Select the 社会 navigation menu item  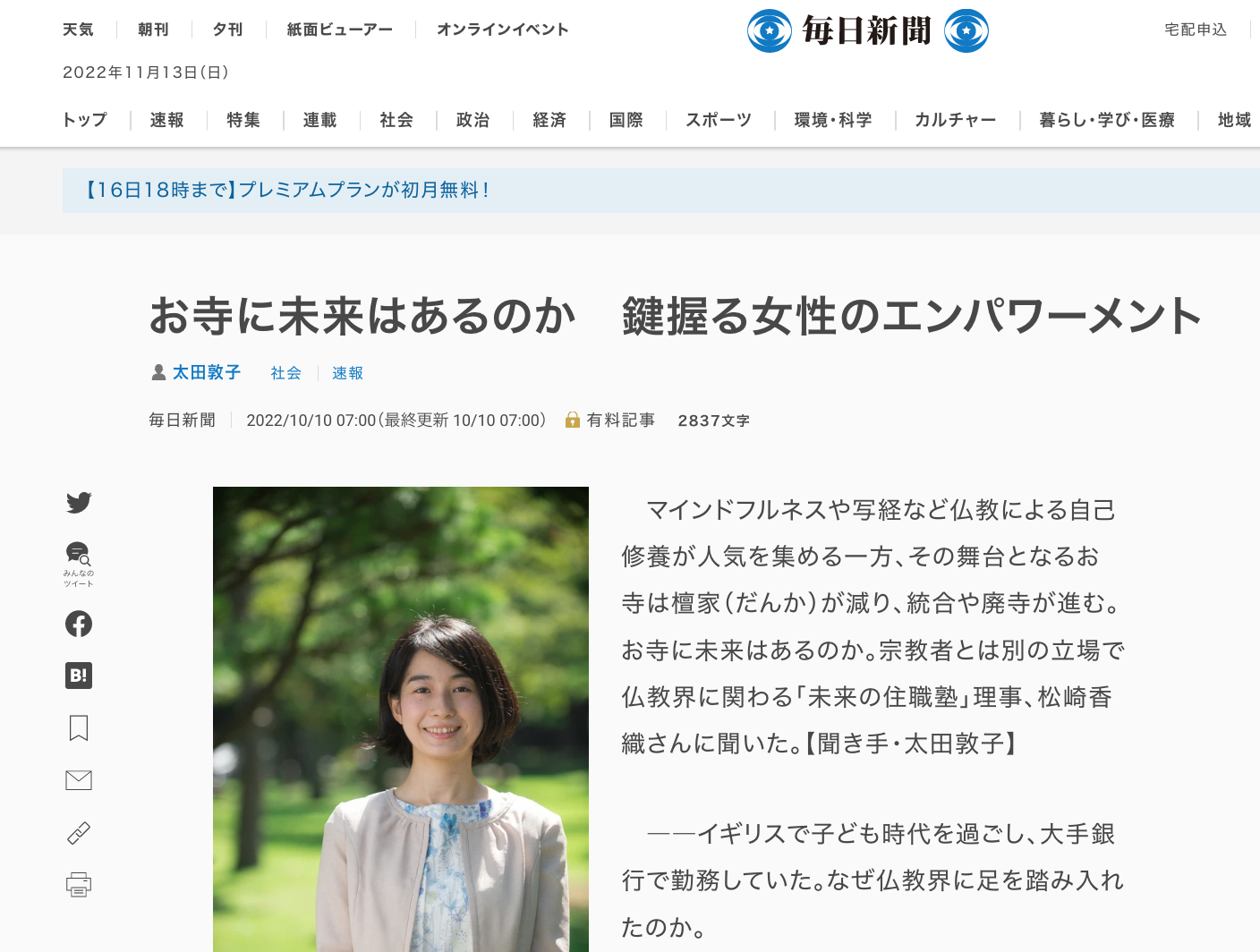[396, 120]
